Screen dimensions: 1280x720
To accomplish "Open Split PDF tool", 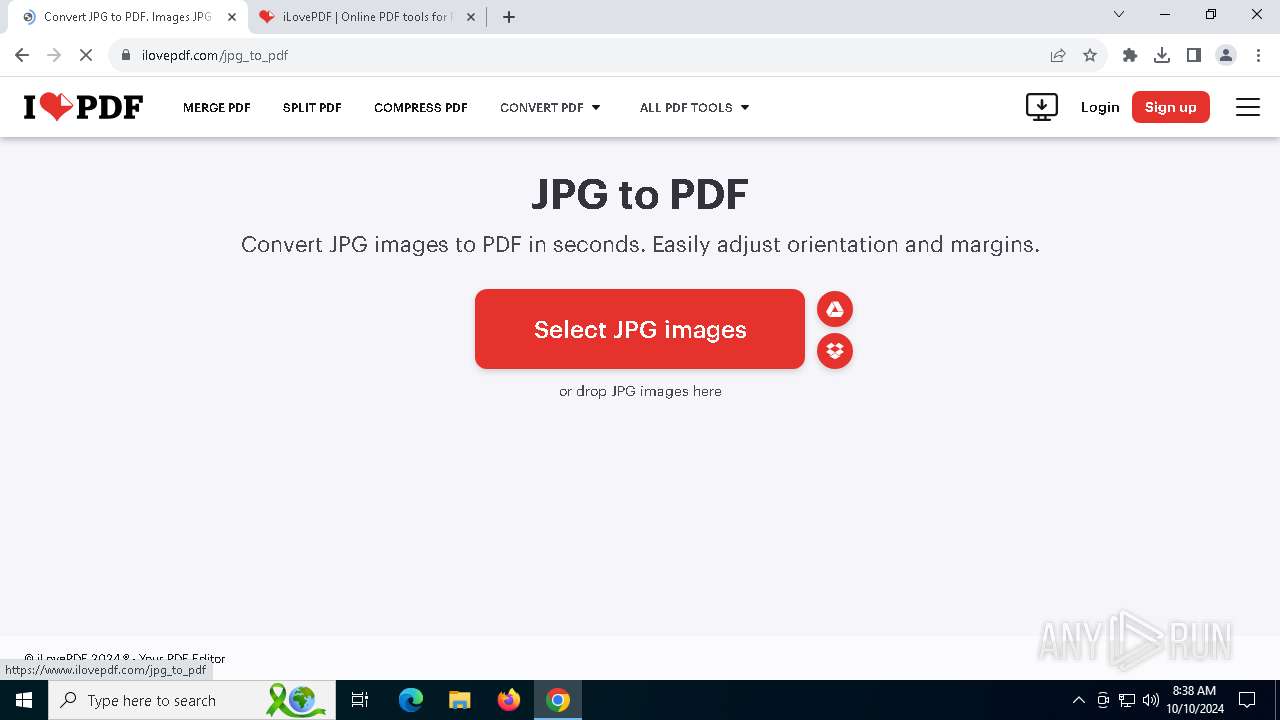I will click(x=312, y=107).
